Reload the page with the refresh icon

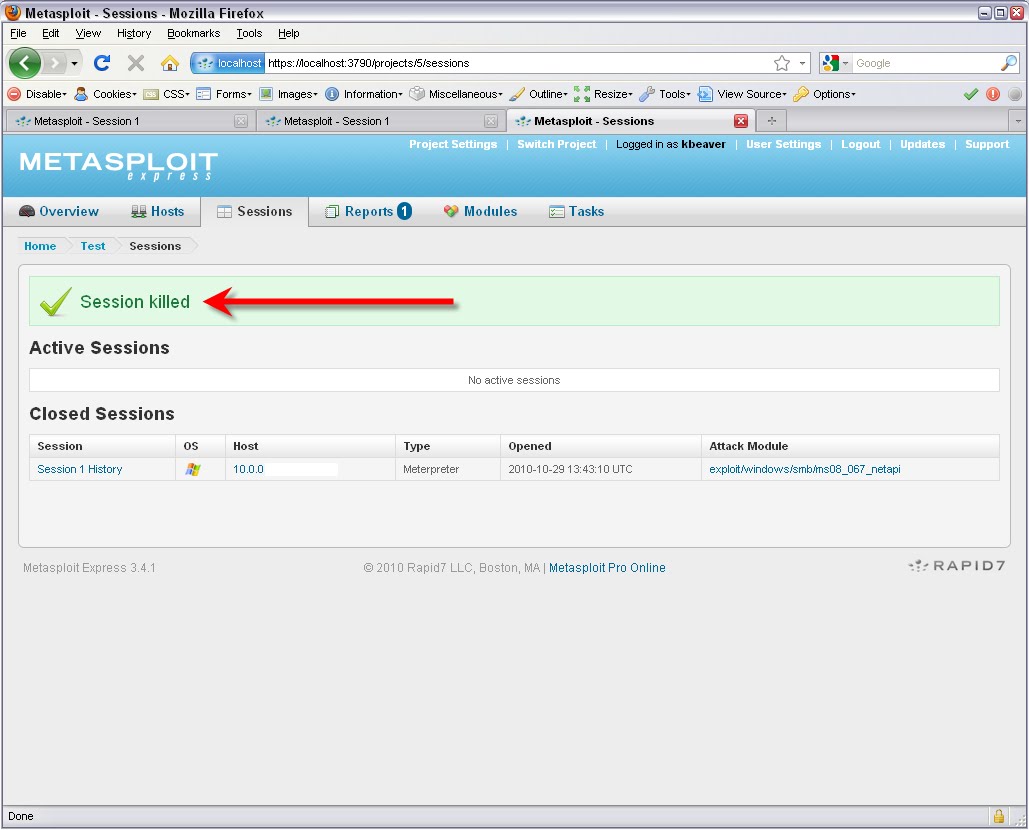[x=102, y=63]
